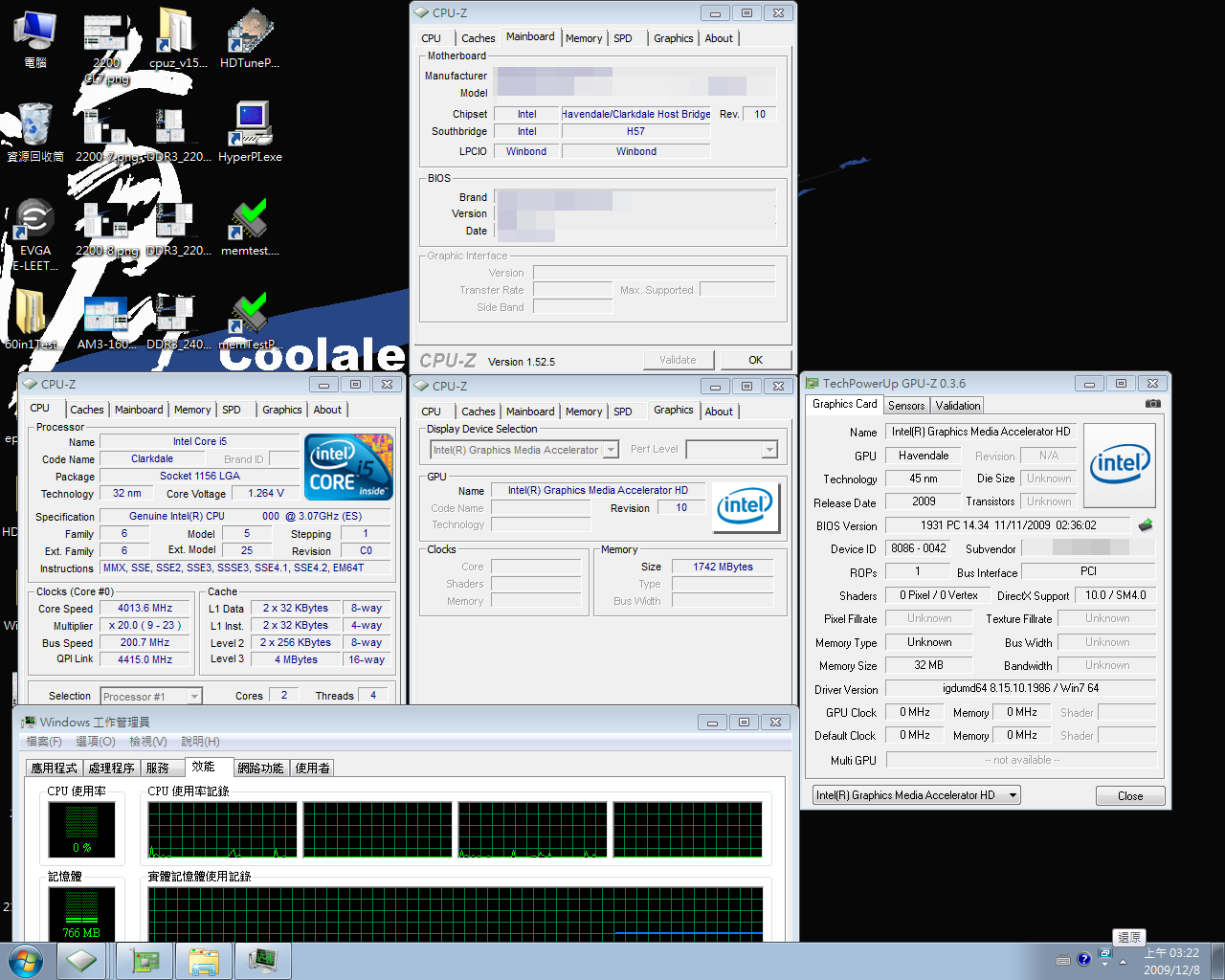The height and width of the screenshot is (980, 1225).
Task: Launch the HDTuneP shortcut icon
Action: coord(250,38)
